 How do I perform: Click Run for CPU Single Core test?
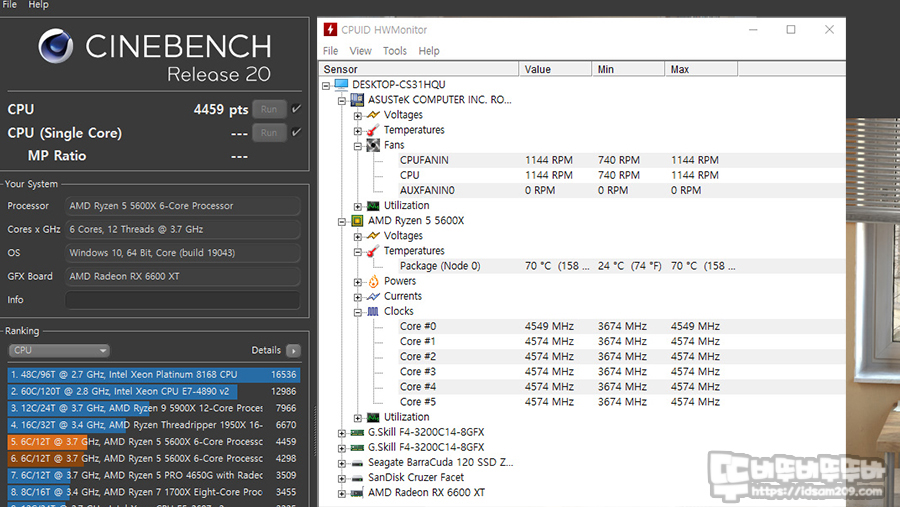click(269, 133)
